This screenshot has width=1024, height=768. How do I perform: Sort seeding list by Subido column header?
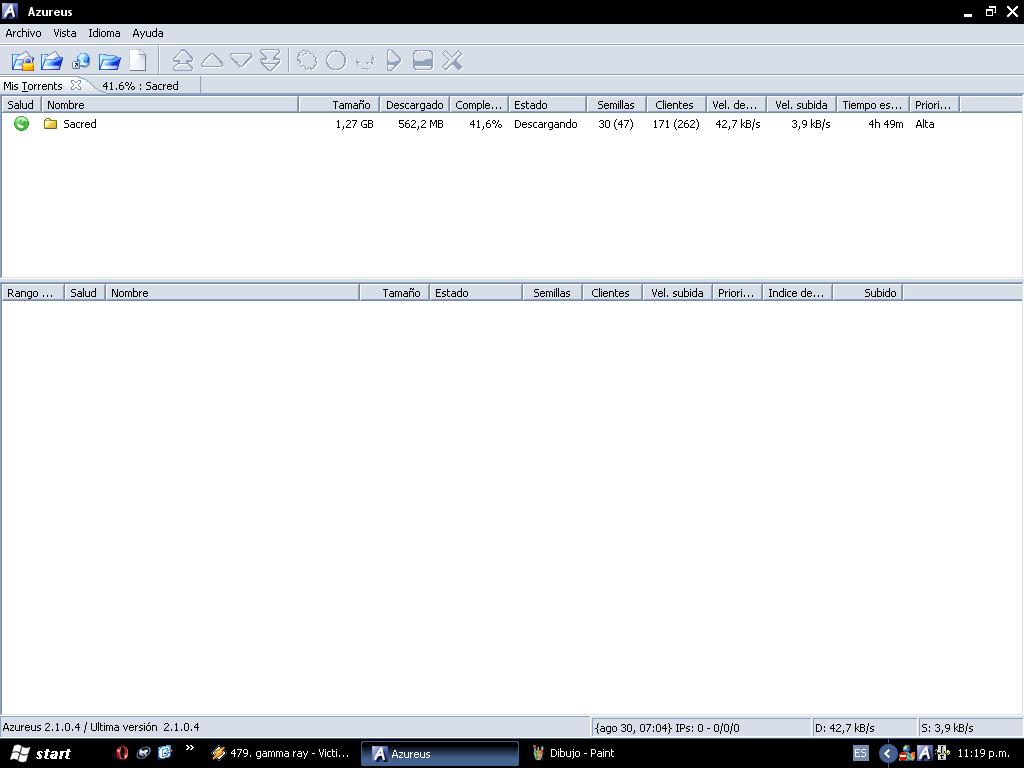[x=868, y=293]
